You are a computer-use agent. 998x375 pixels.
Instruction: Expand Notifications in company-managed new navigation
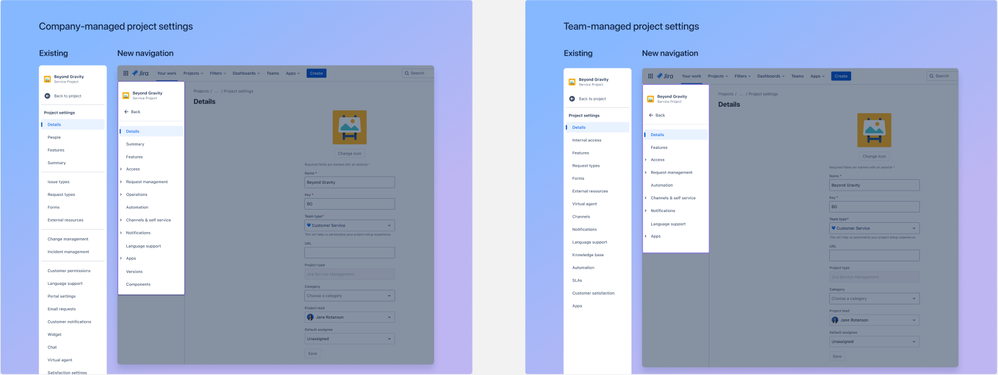click(x=121, y=233)
